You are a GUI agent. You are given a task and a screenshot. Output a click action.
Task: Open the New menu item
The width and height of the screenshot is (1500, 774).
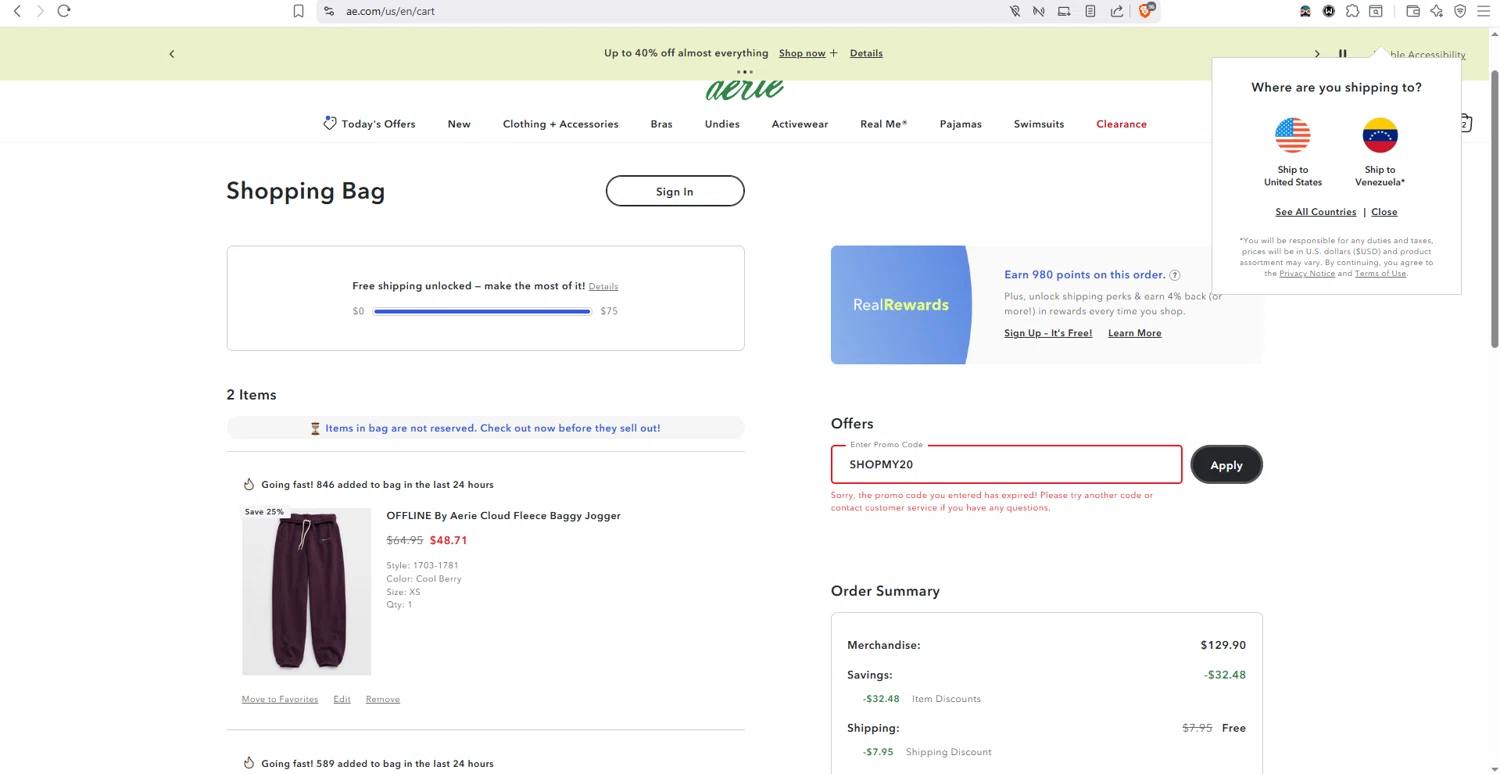(459, 124)
